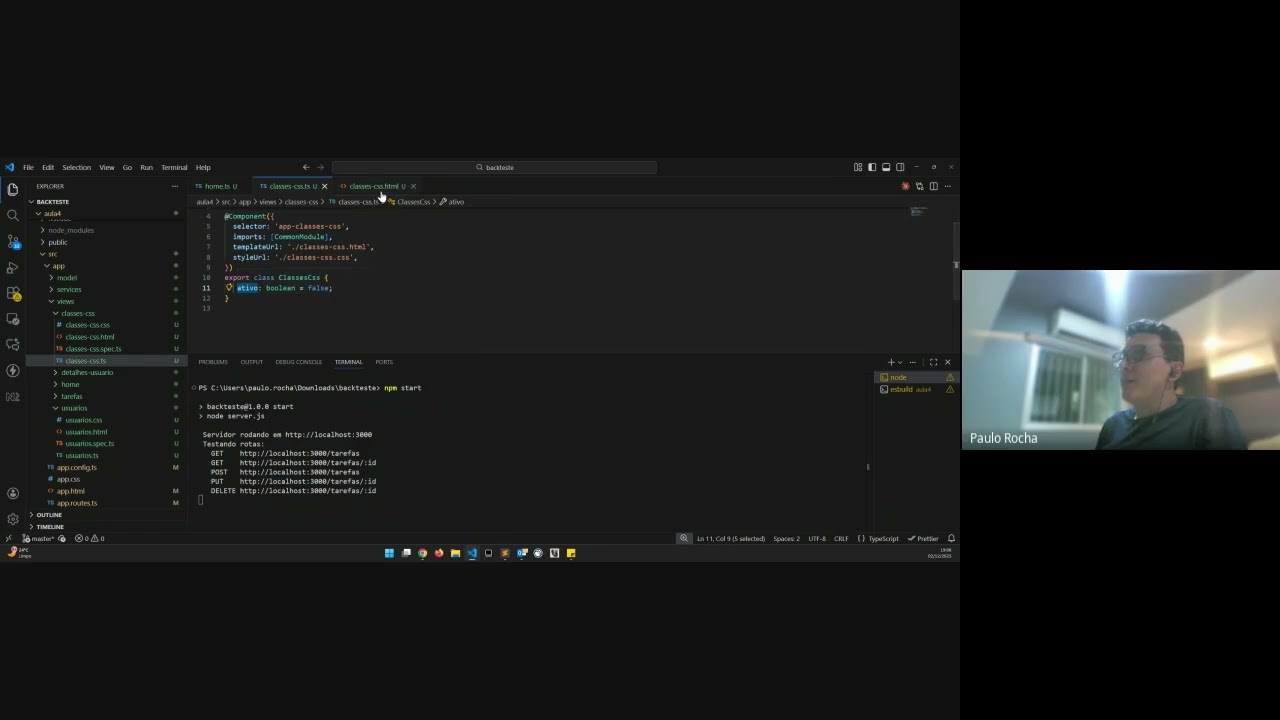Maximize the terminal panel size
Viewport: 1280px width, 720px height.
[933, 362]
